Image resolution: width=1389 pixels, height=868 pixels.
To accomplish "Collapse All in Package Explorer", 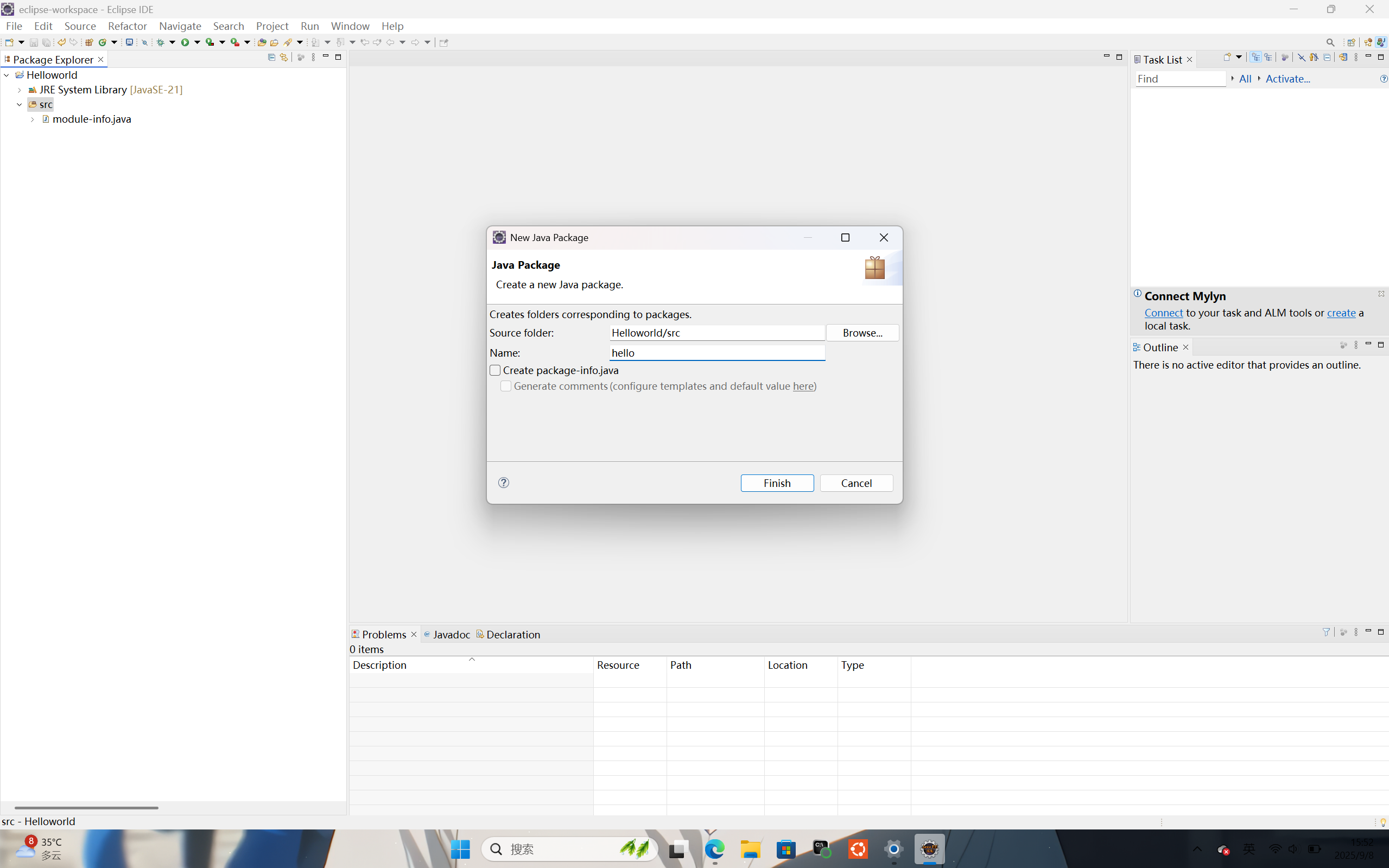I will pos(271,57).
